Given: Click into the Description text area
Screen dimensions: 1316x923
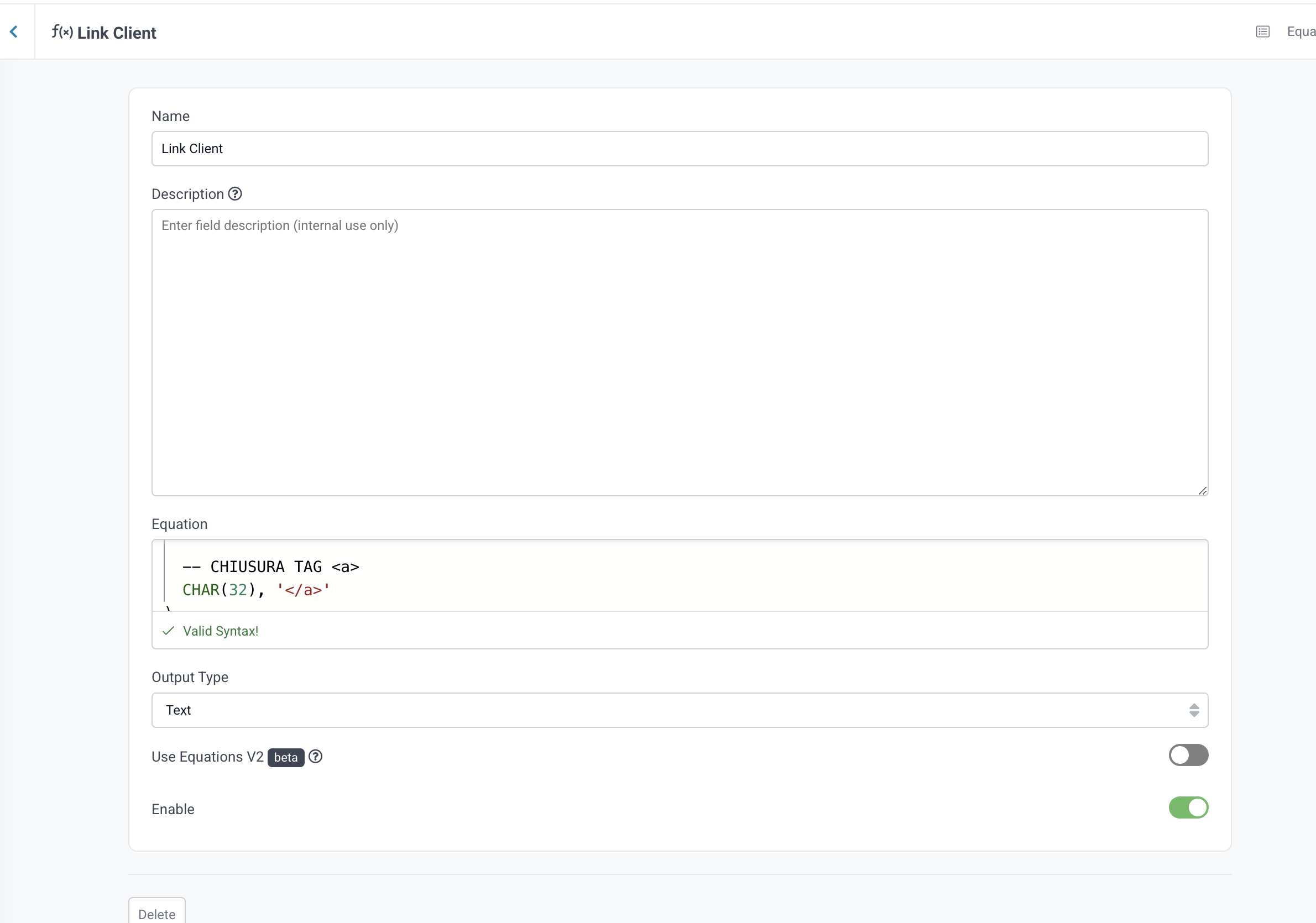Looking at the screenshot, I should [x=679, y=352].
